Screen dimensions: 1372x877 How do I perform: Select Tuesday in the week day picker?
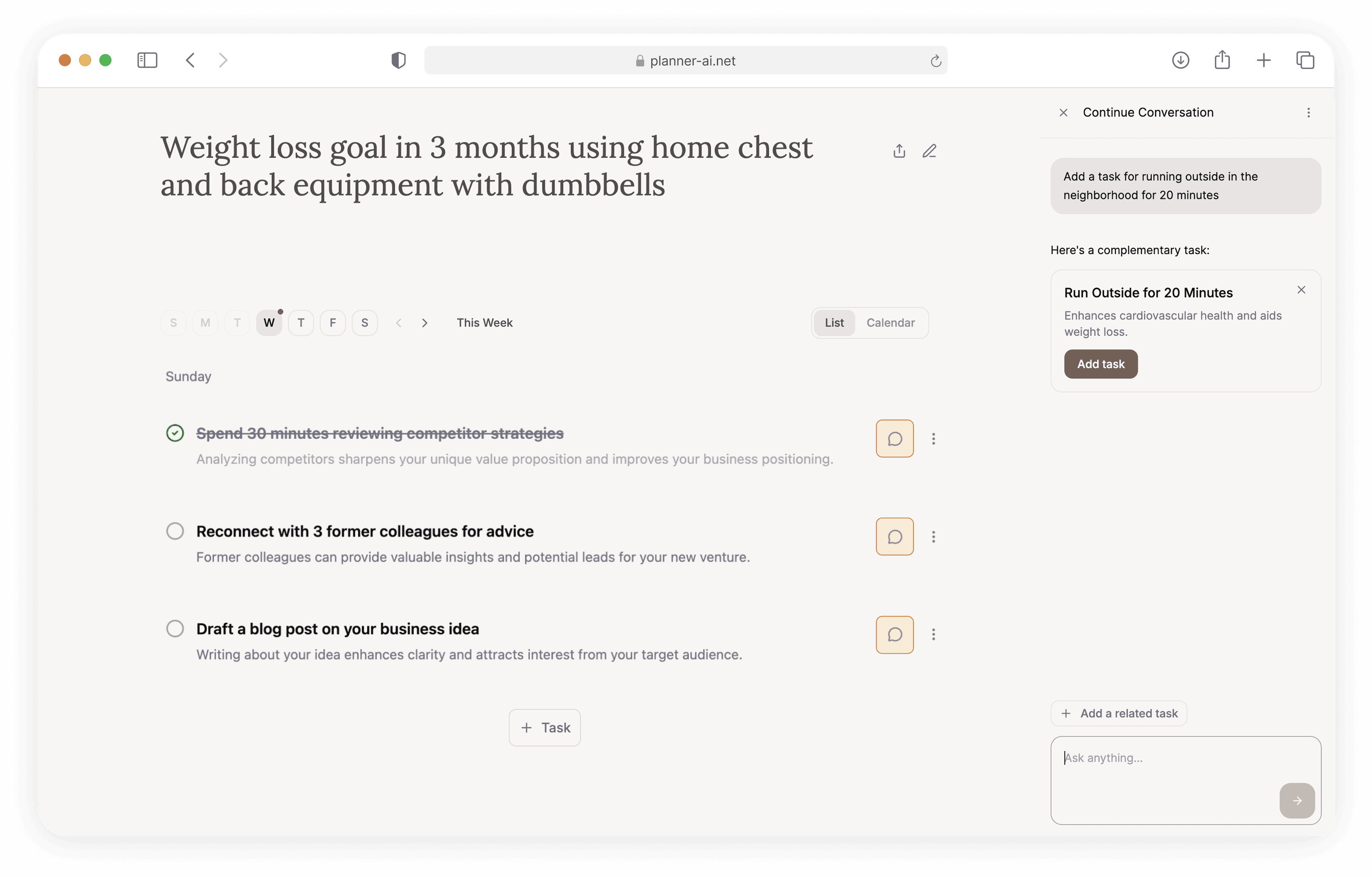click(x=237, y=323)
